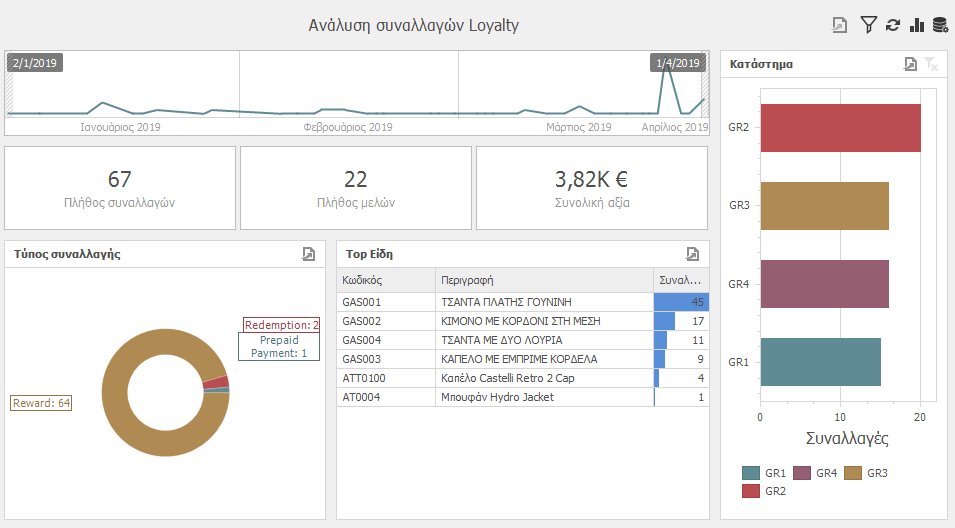Click the Καπέλο Castelli Retro 2 Cap description

(508, 378)
